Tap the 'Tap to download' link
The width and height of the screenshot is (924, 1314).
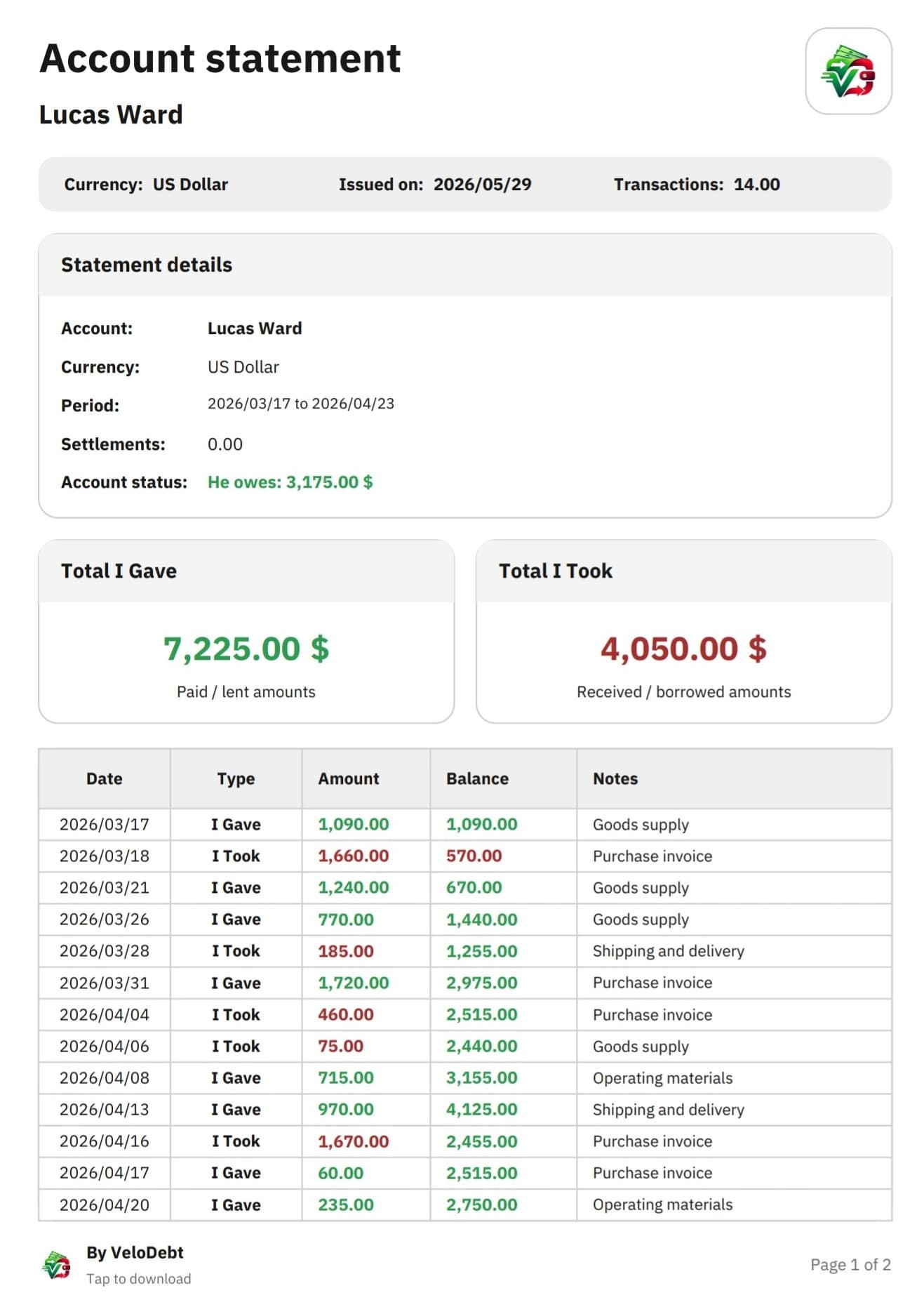coord(138,1278)
